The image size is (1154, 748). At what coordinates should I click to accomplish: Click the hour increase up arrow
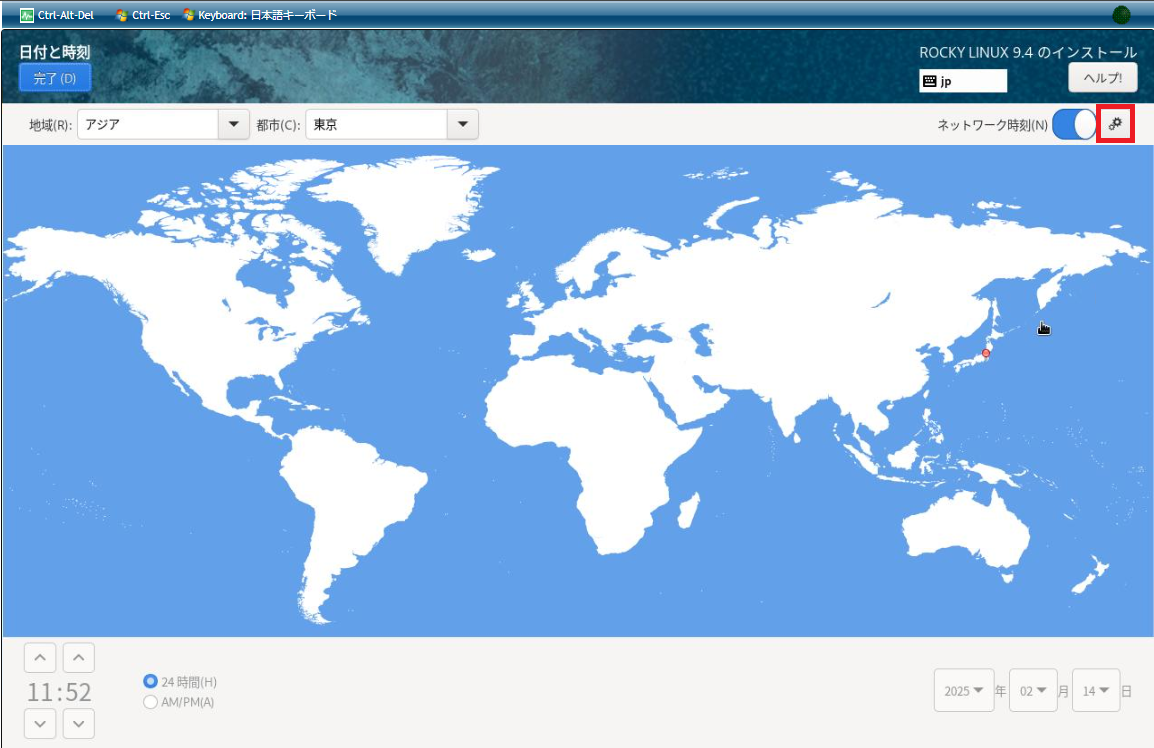[x=39, y=658]
